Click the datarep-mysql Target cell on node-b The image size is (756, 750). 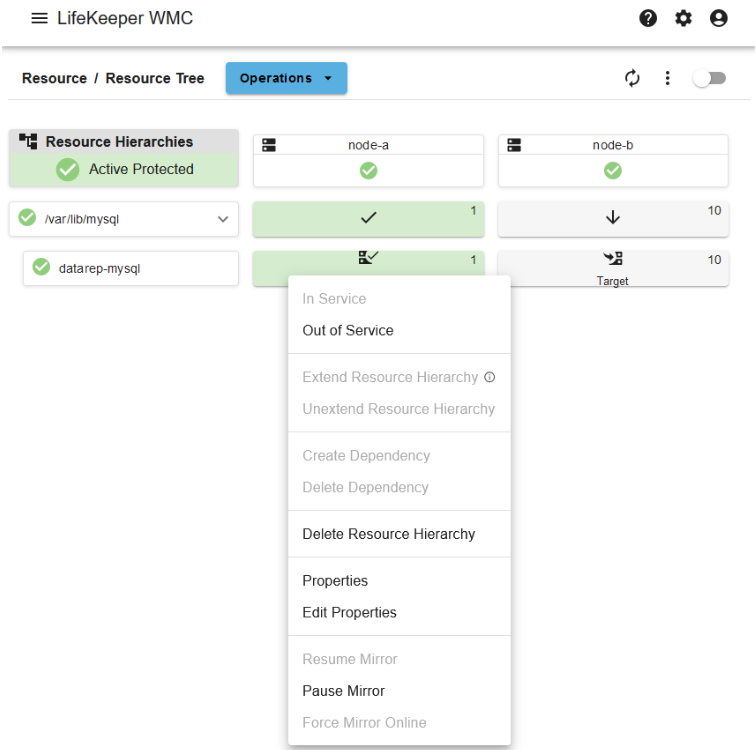(613, 268)
